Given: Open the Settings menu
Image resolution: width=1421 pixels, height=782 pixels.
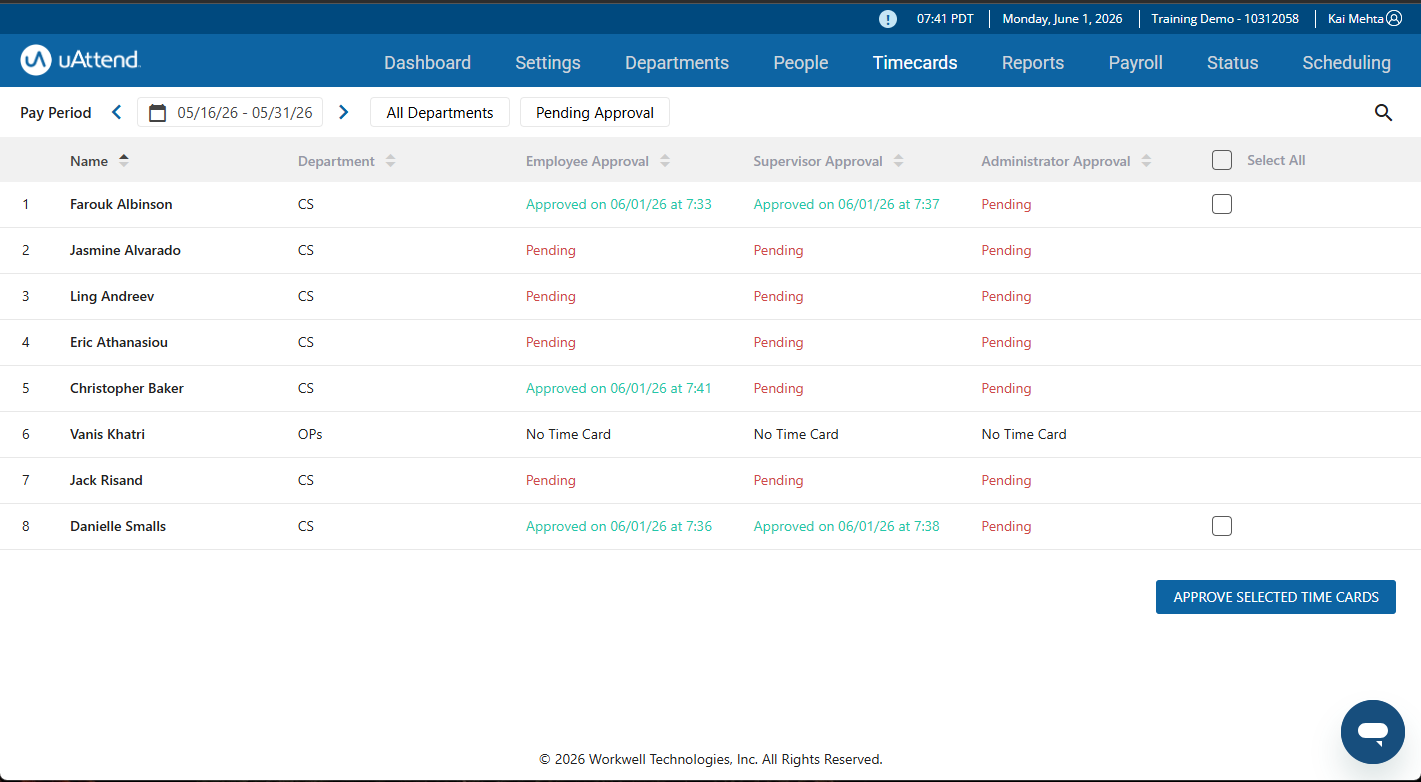Looking at the screenshot, I should [548, 63].
